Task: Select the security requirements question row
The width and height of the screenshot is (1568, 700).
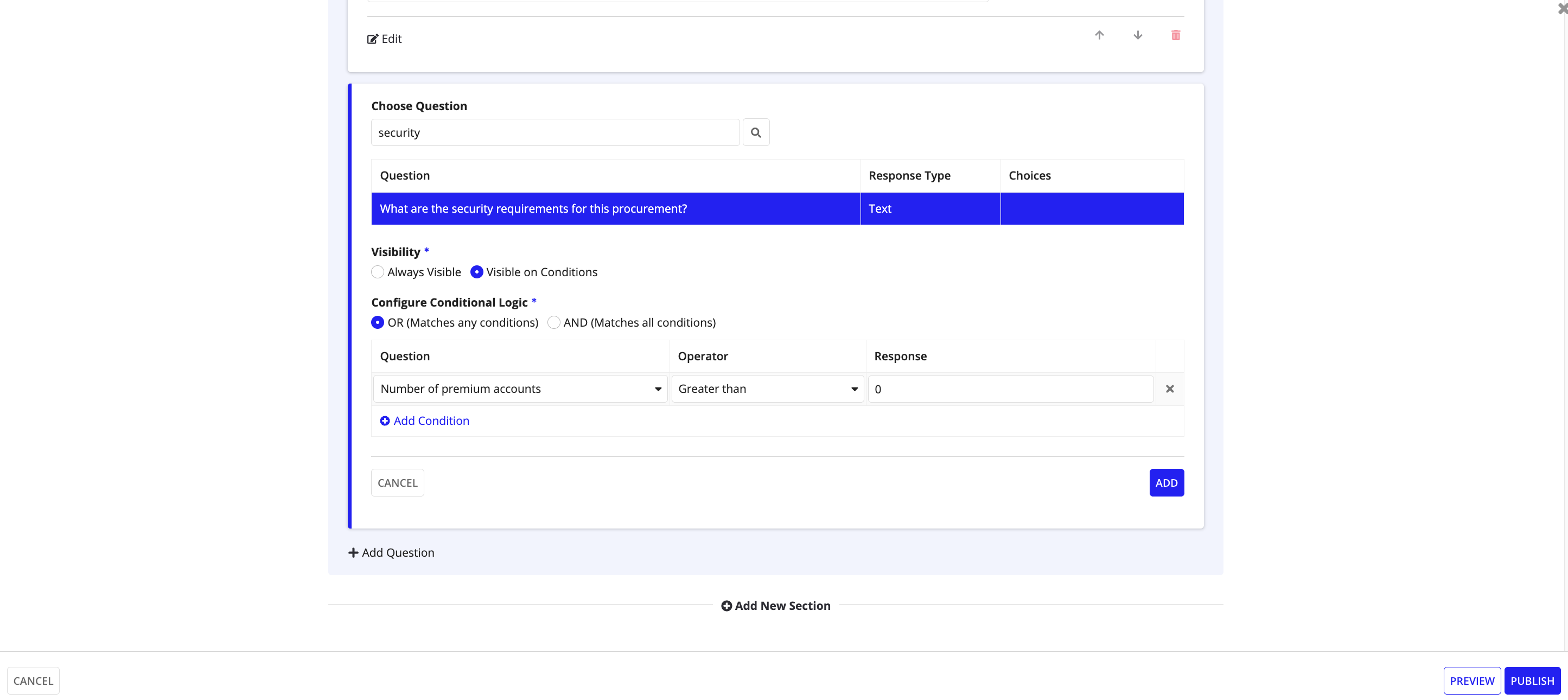Action: pos(777,209)
